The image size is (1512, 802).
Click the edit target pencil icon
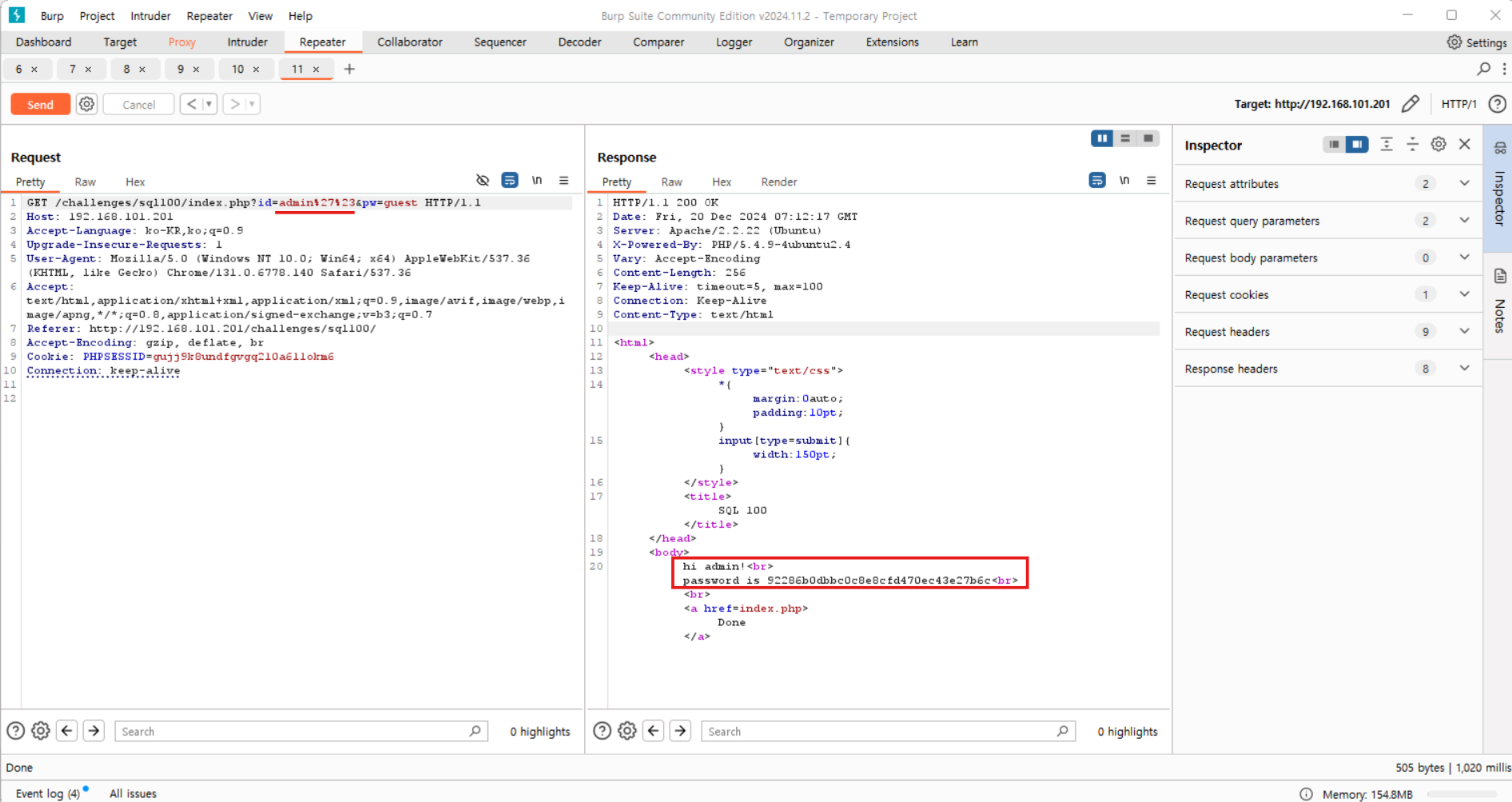pos(1411,104)
